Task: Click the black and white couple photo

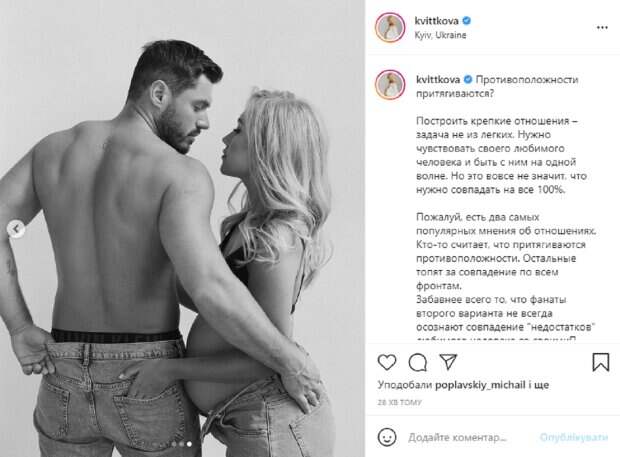Action: point(182,228)
